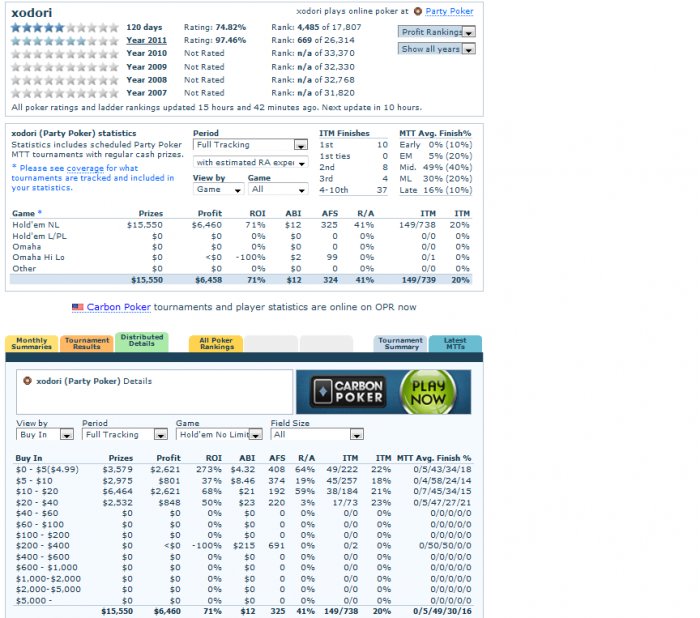The width and height of the screenshot is (700, 618).
Task: Click the $5 - $10 buy-in row
Action: tap(243, 481)
